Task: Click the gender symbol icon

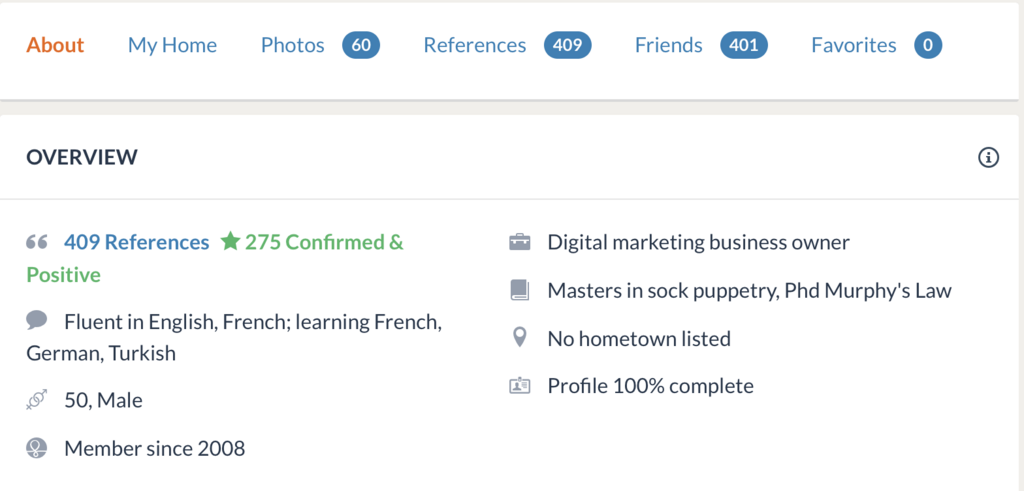Action: pyautogui.click(x=37, y=400)
